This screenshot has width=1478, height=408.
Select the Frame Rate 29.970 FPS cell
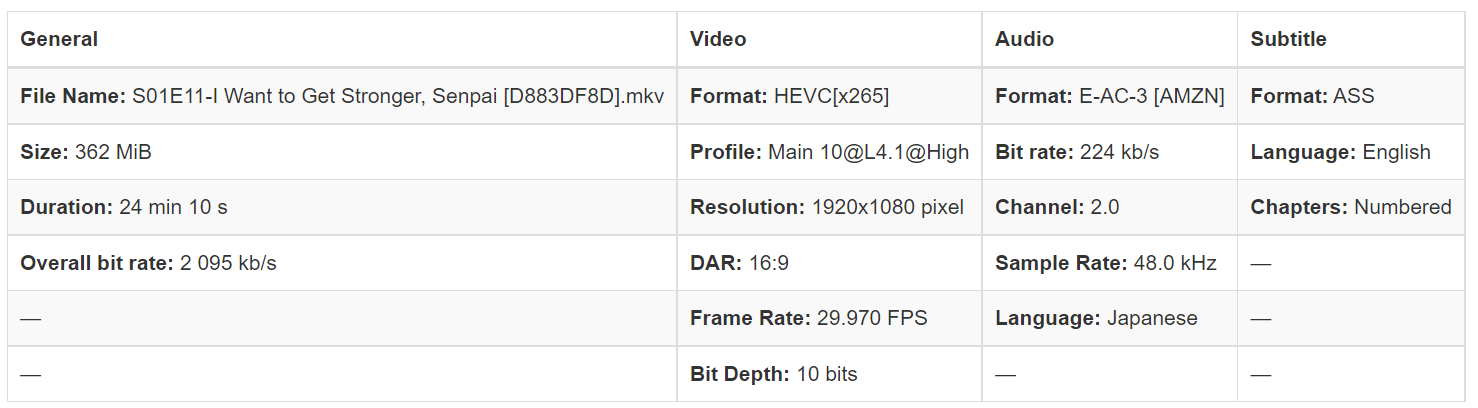(x=808, y=319)
